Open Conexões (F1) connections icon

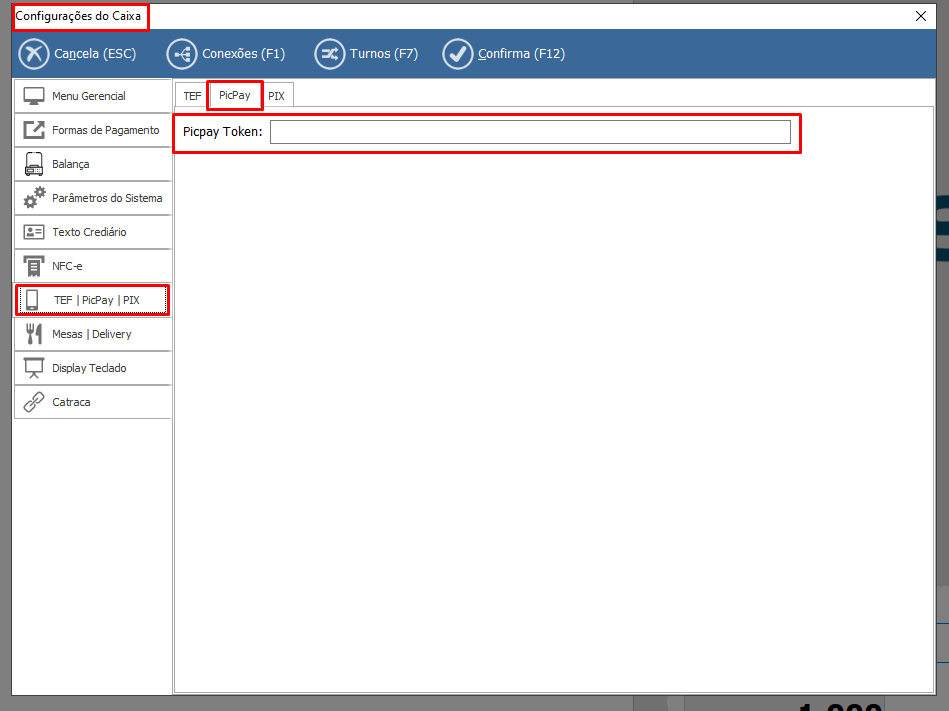click(x=182, y=54)
